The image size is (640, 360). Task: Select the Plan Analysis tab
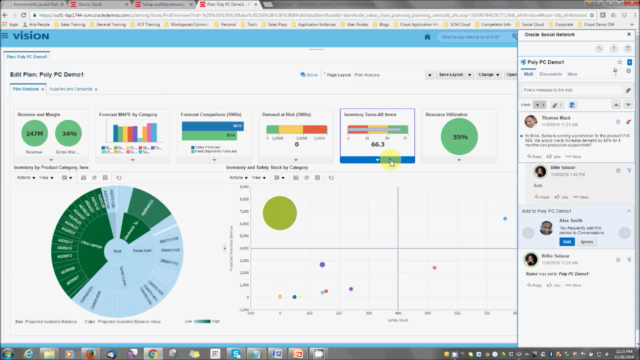coord(25,89)
